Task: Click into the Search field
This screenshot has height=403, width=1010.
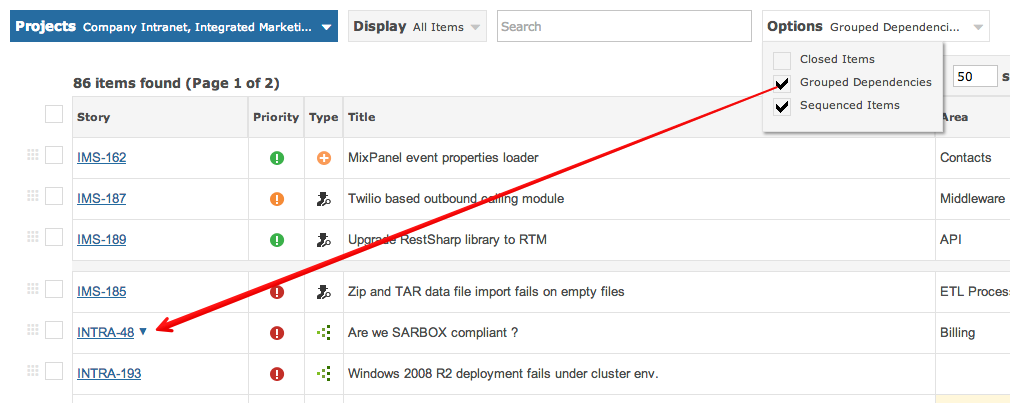Action: pyautogui.click(x=623, y=27)
